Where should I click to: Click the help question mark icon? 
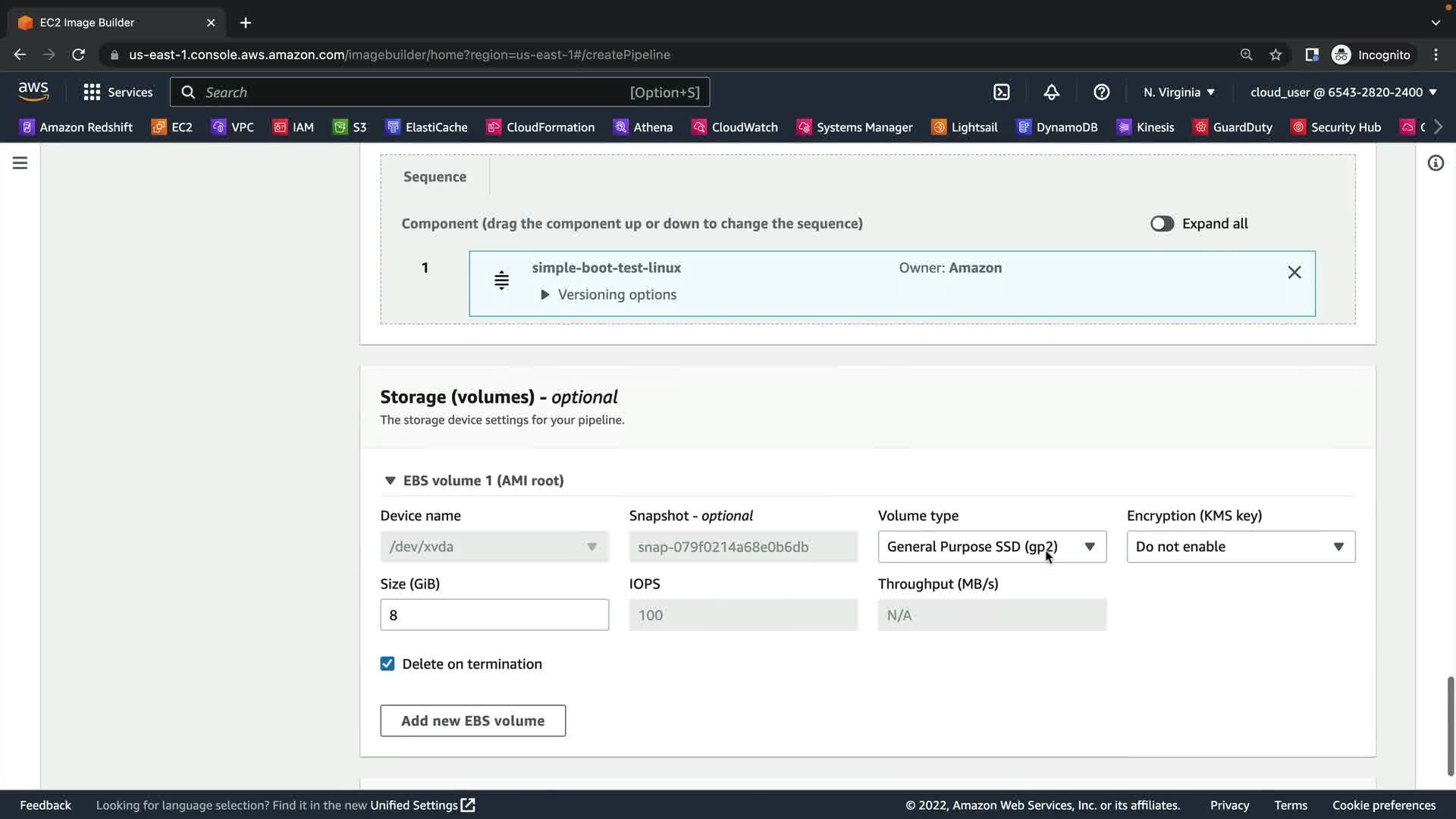coord(1101,93)
